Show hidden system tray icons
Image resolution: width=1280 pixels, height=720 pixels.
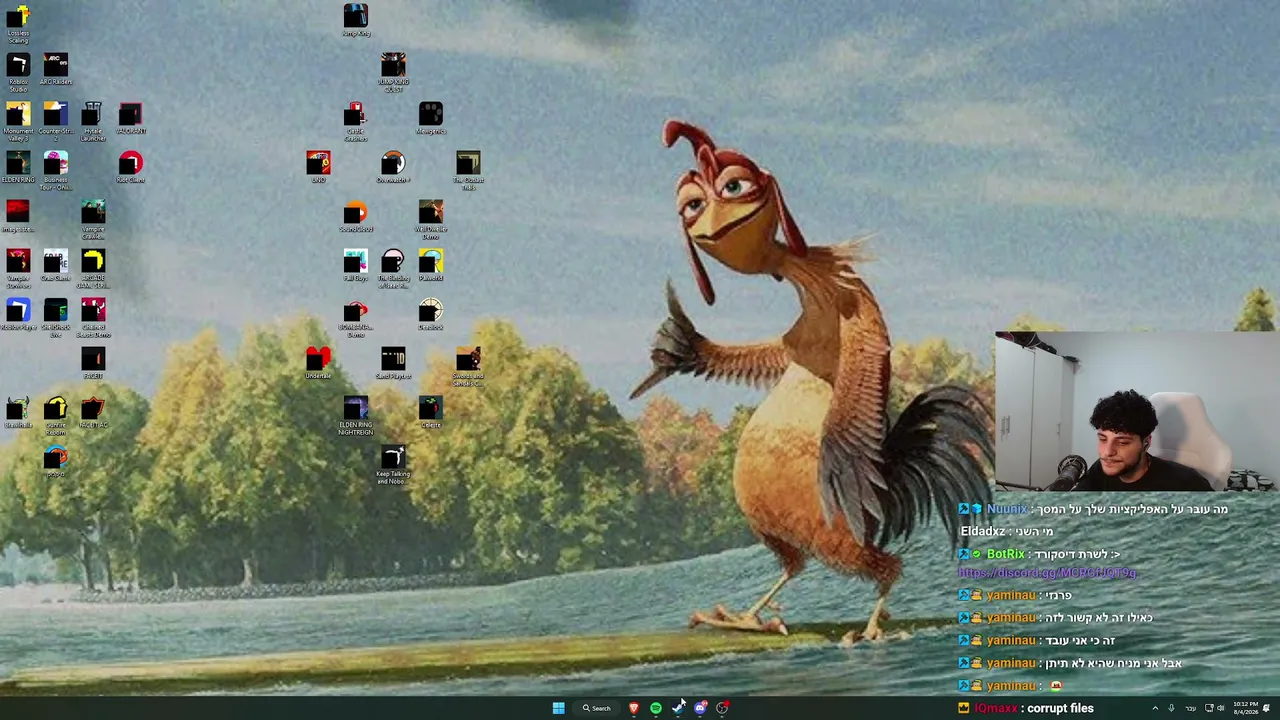[1155, 708]
